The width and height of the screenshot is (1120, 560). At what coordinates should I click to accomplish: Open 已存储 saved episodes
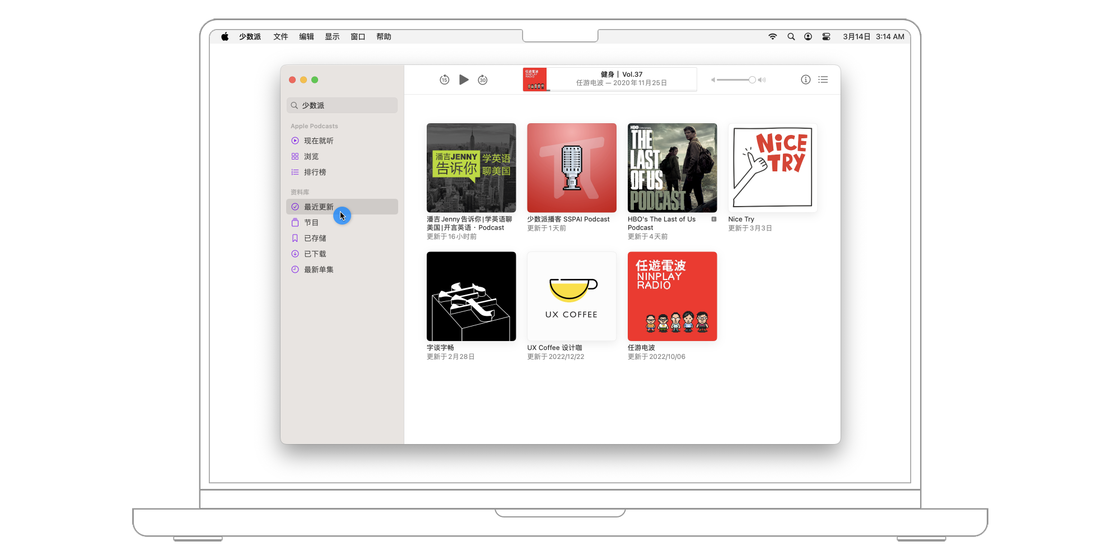coord(314,238)
